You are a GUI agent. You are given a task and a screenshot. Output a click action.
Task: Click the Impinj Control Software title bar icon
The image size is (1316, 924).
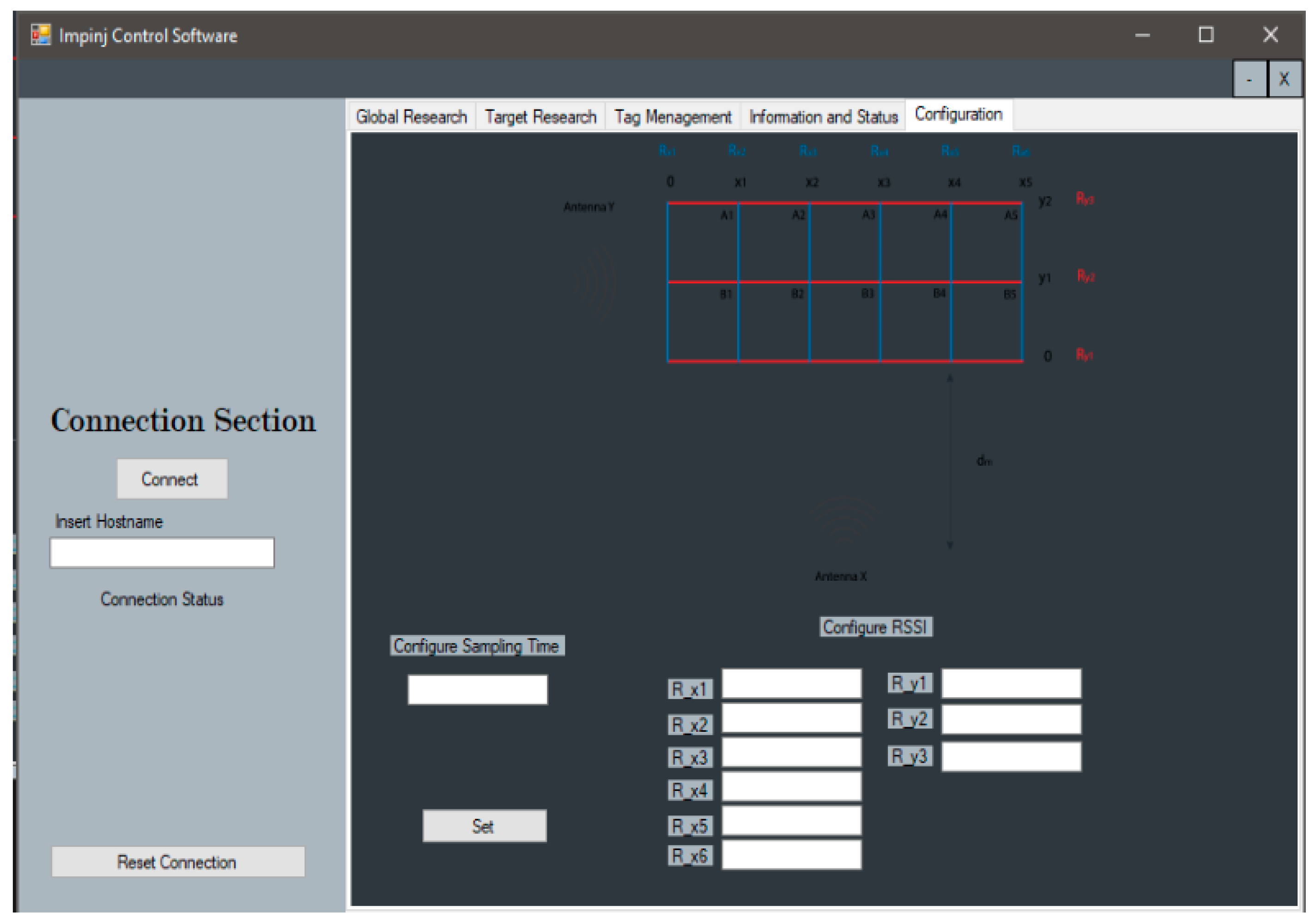(41, 35)
